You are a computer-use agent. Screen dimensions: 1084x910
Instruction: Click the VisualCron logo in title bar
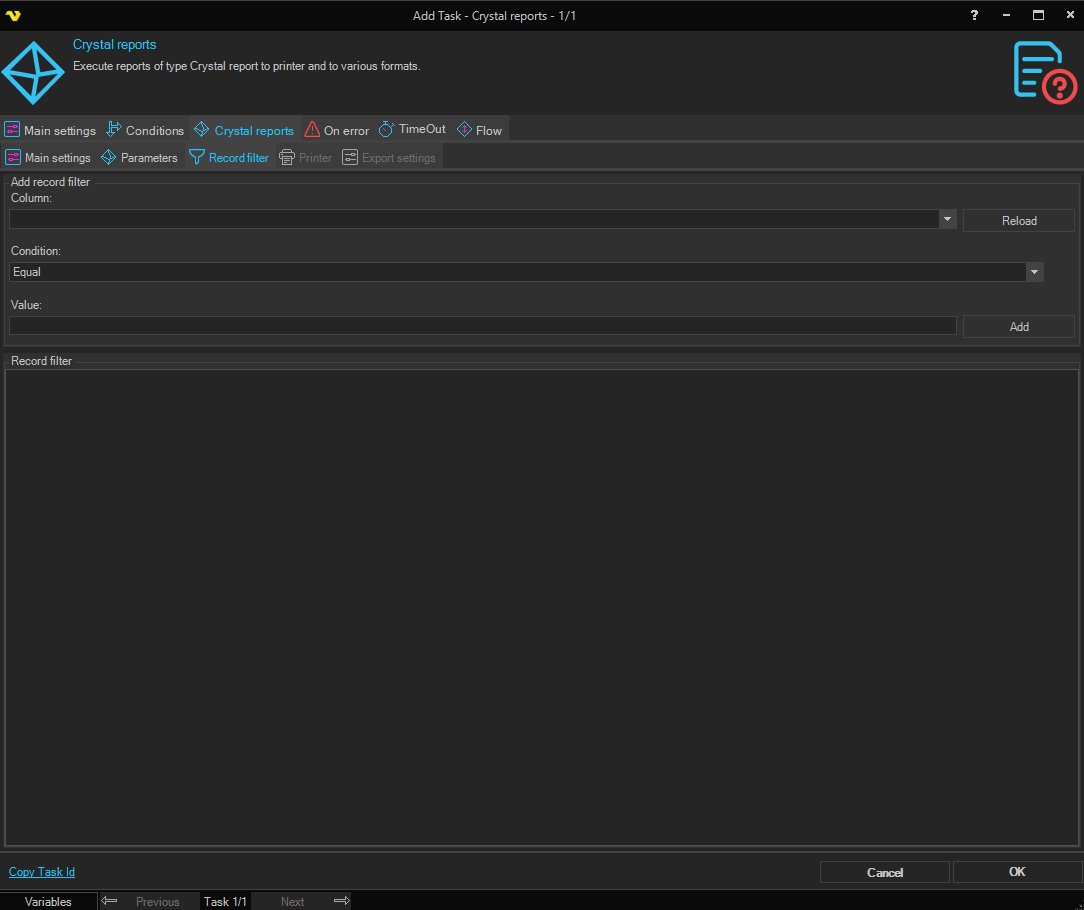click(13, 15)
